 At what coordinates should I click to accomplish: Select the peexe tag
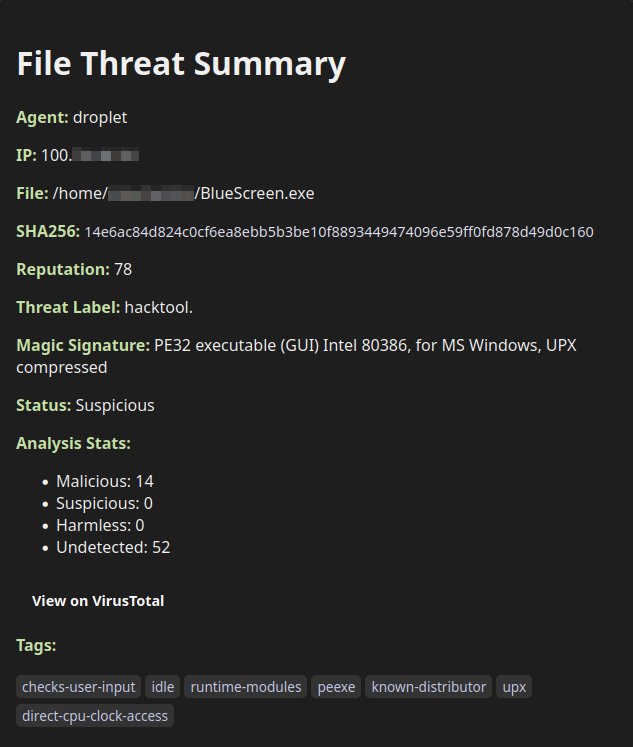[x=336, y=687]
